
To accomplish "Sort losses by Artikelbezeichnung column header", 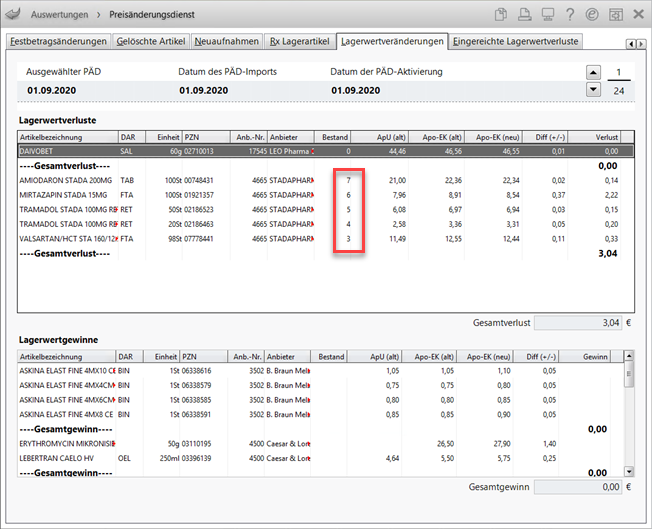I will 68,137.
